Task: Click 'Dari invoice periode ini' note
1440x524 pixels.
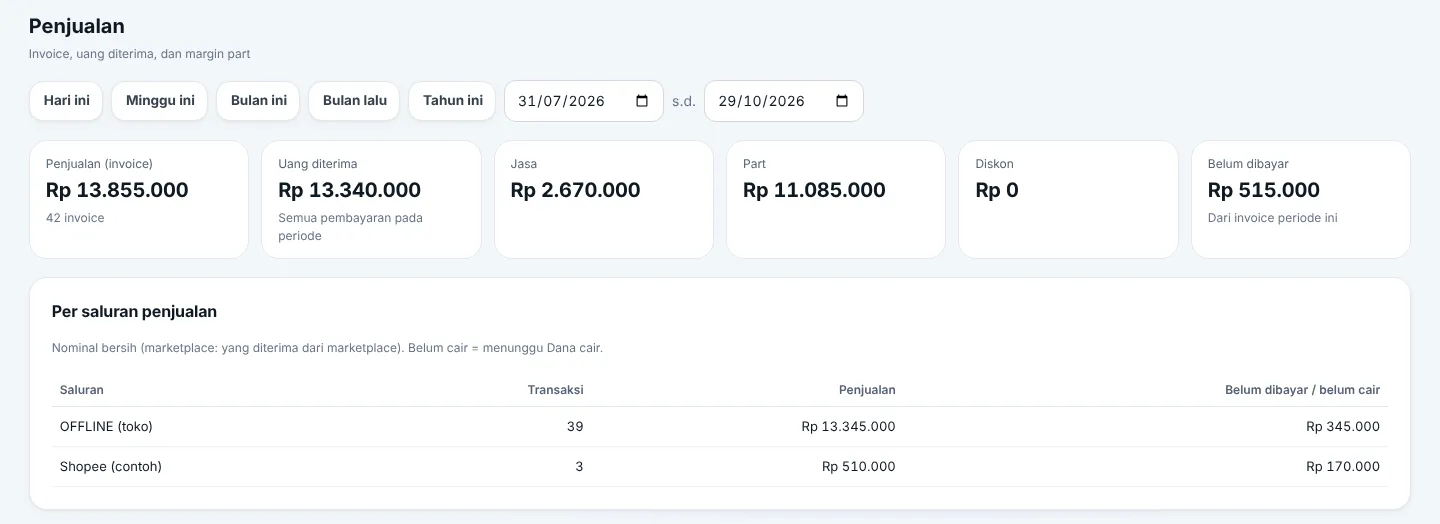Action: pyautogui.click(x=1272, y=218)
